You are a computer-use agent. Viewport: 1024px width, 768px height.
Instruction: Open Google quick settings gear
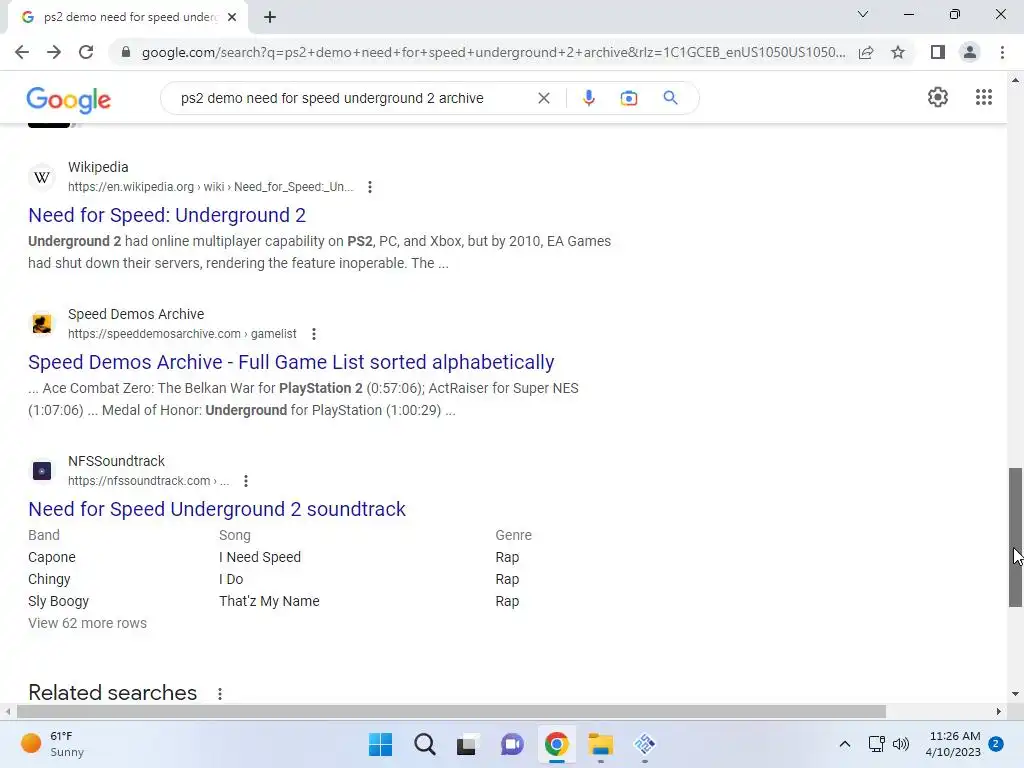[x=938, y=97]
